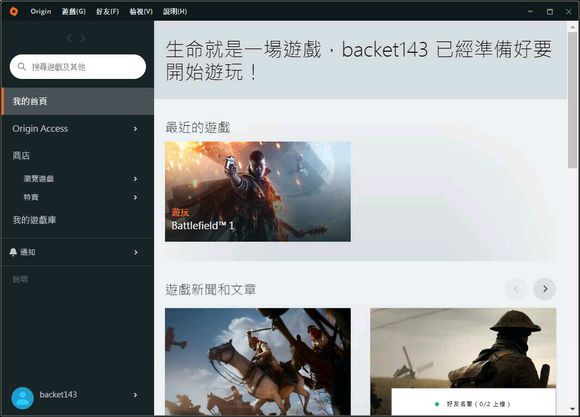Screen dimensions: 580x417
Task: Click the 搜尋遊戲及其他 search field
Action: click(x=78, y=67)
